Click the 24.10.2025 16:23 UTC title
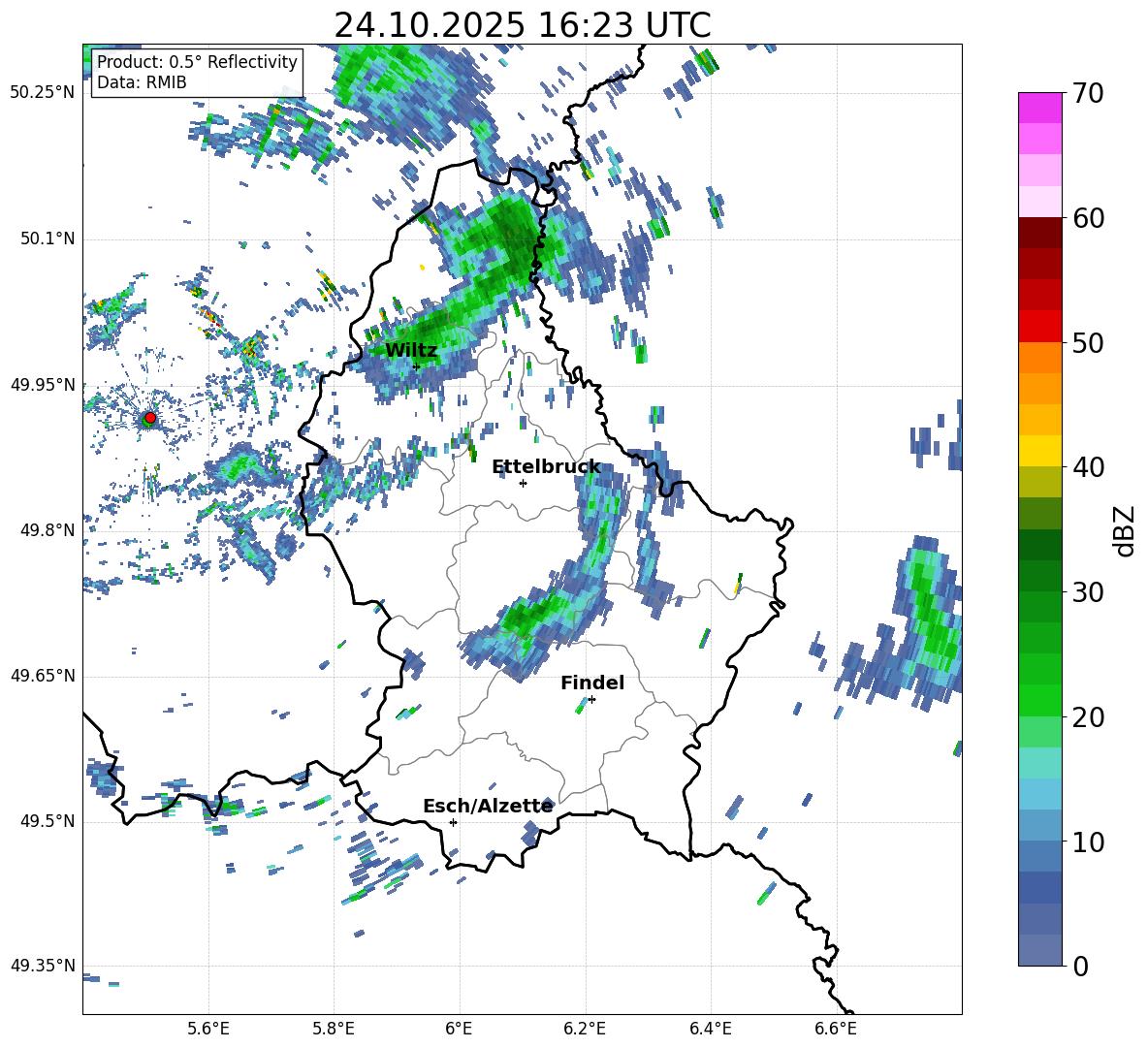The image size is (1148, 1048). click(522, 25)
